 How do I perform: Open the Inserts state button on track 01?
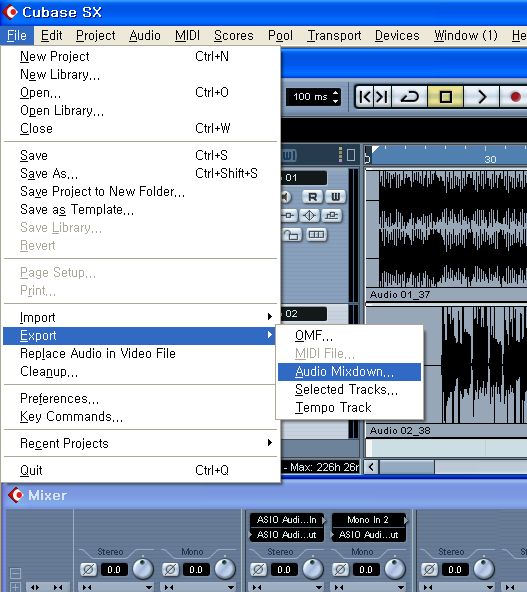[x=288, y=216]
